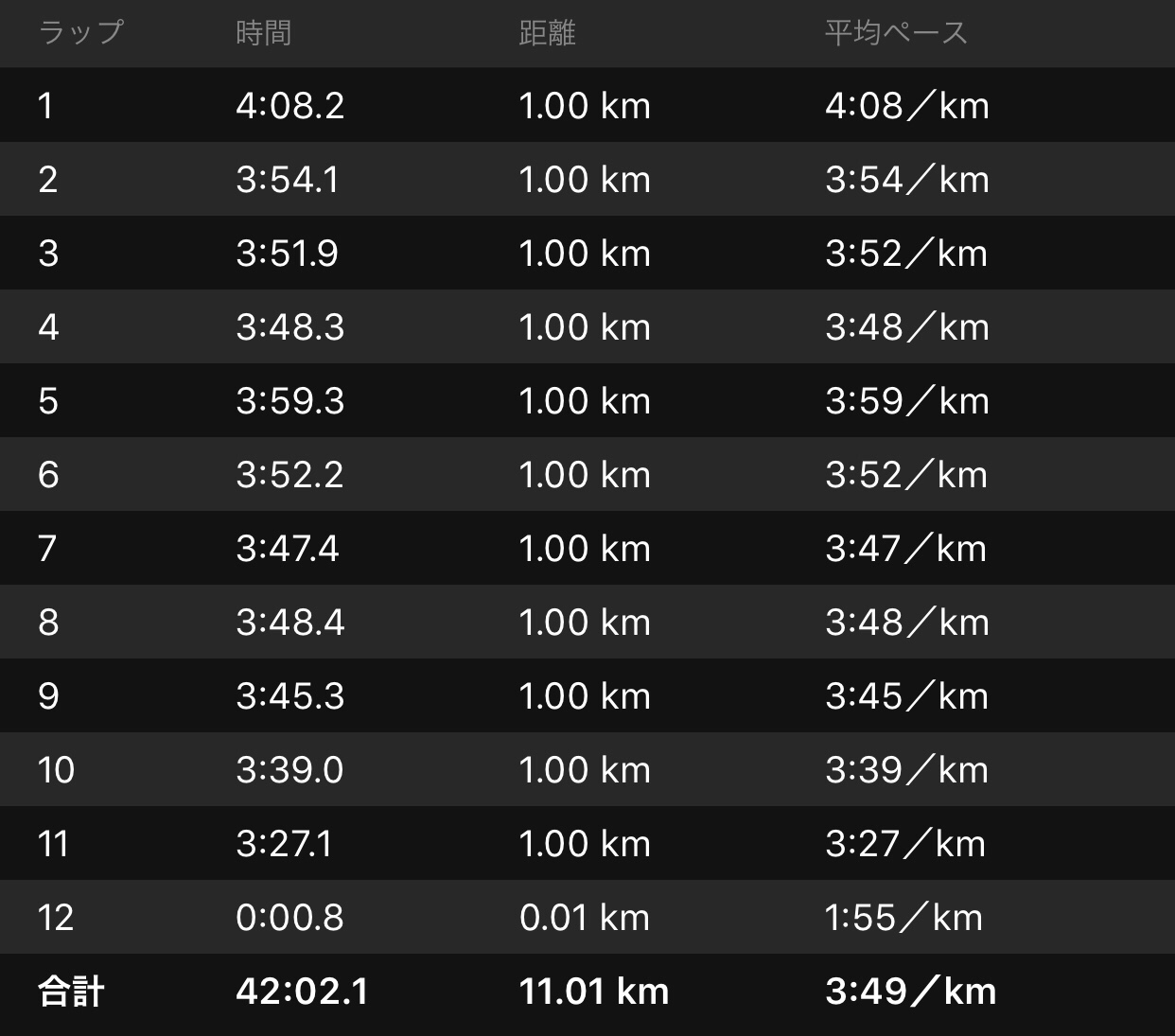Click the 合計 average pace 3:49/km
Viewport: 1175px width, 1036px height.
pos(910,992)
